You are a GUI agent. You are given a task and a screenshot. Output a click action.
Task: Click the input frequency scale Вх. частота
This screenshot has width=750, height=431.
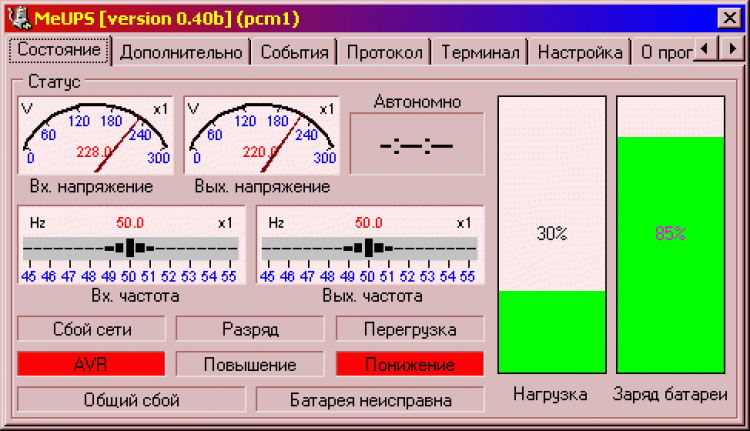pos(132,245)
